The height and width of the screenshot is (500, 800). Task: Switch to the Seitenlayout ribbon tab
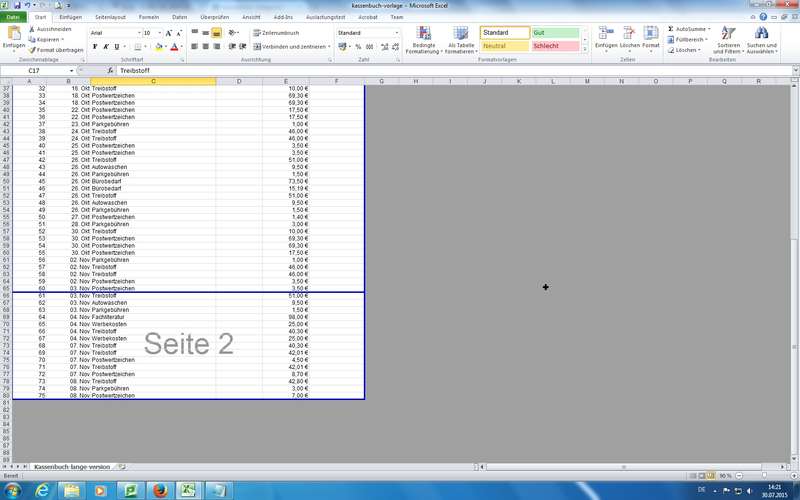point(110,17)
